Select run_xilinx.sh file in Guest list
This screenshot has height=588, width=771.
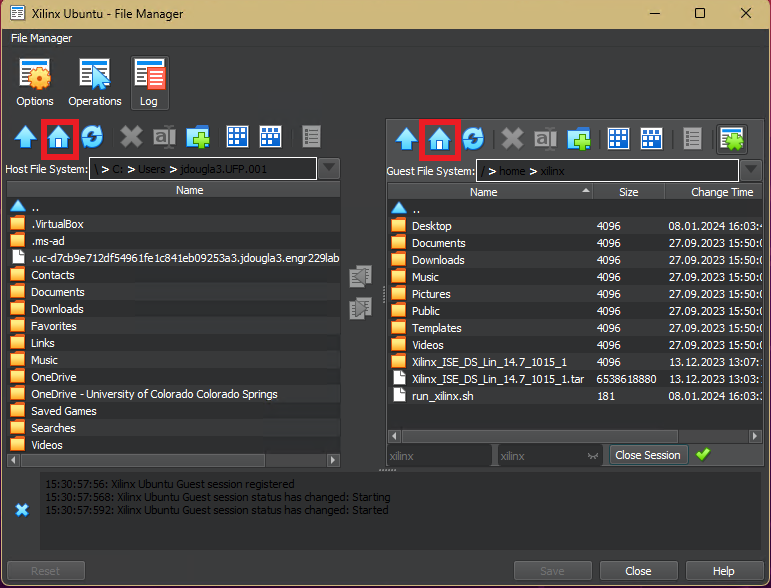tap(575, 396)
